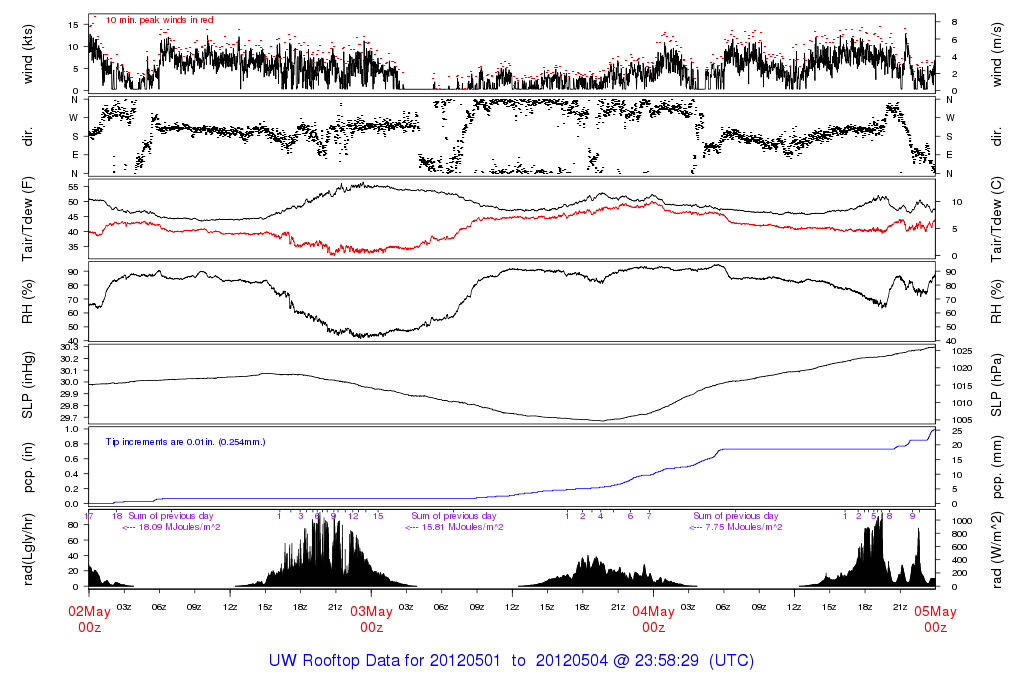Select the "wind (m/s)" axis label
This screenshot has height=700, width=1024.
(997, 54)
